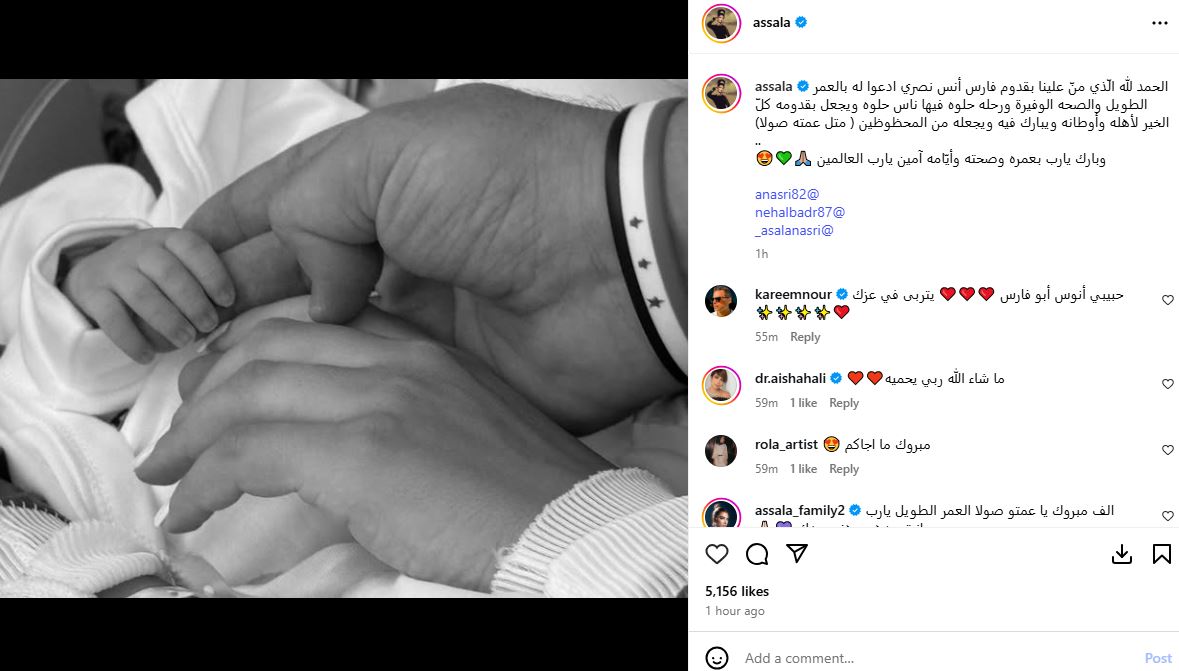Screen dimensions: 1179x671
Task: Open the three-dot more options menu
Action: point(1159,23)
